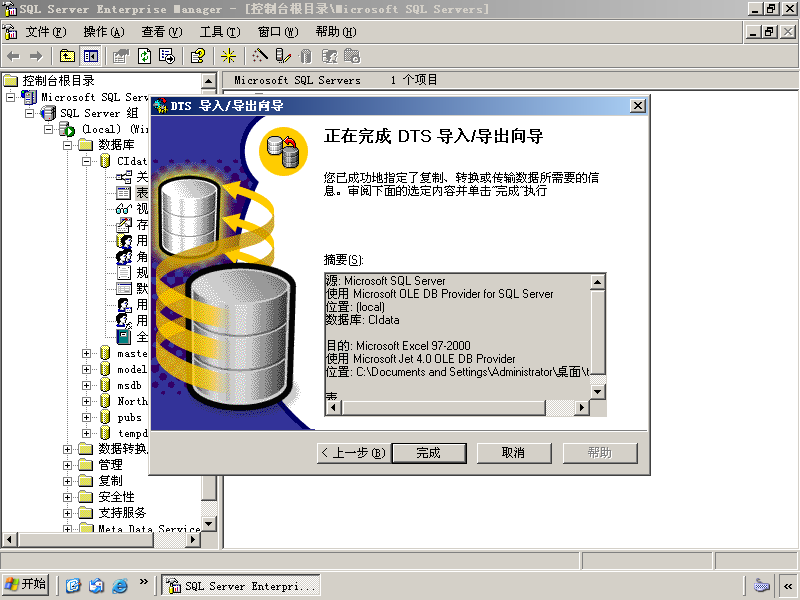Image resolution: width=800 pixels, height=600 pixels.
Task: Select the tempdb database tree item
Action: 132,433
